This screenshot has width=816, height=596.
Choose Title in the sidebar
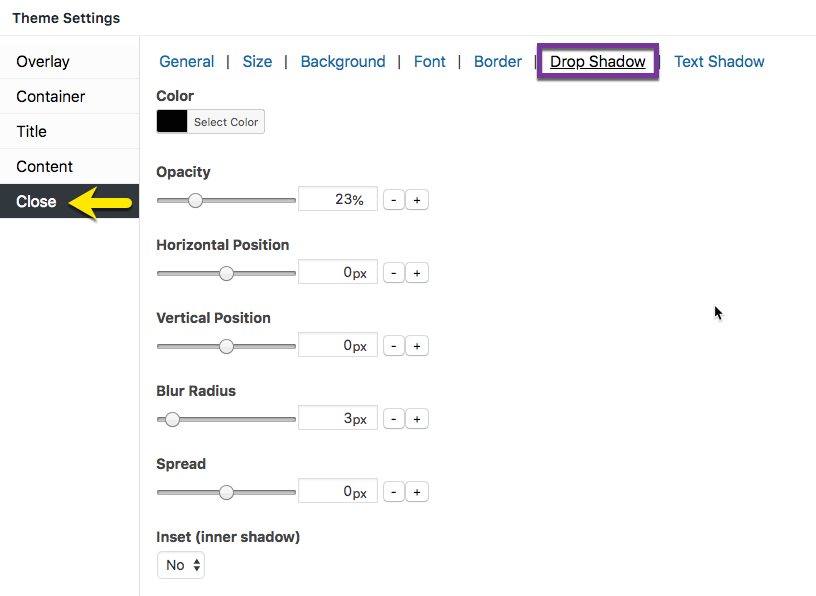pos(32,131)
